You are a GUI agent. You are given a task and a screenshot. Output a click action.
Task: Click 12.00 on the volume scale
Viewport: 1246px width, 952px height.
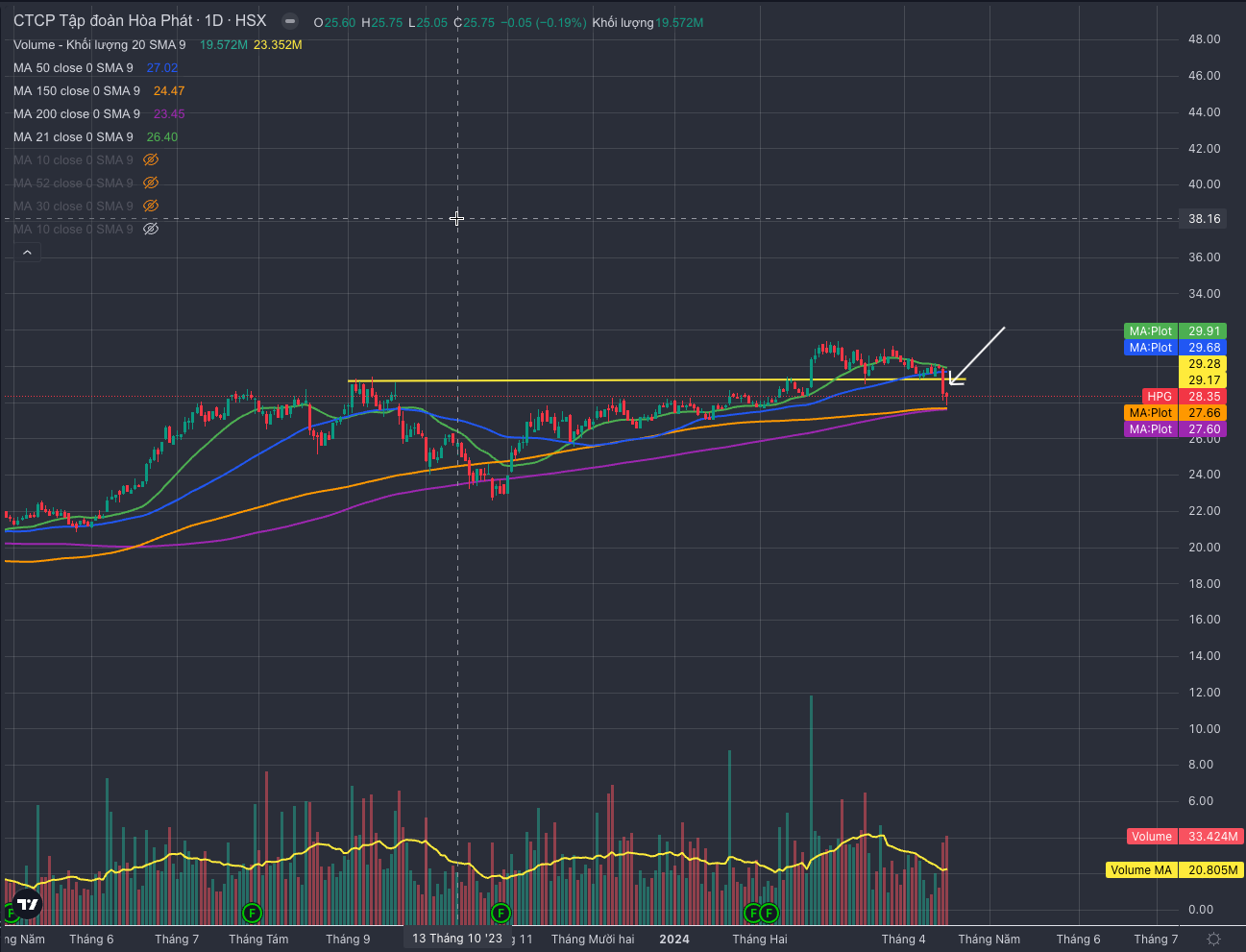tap(1204, 693)
